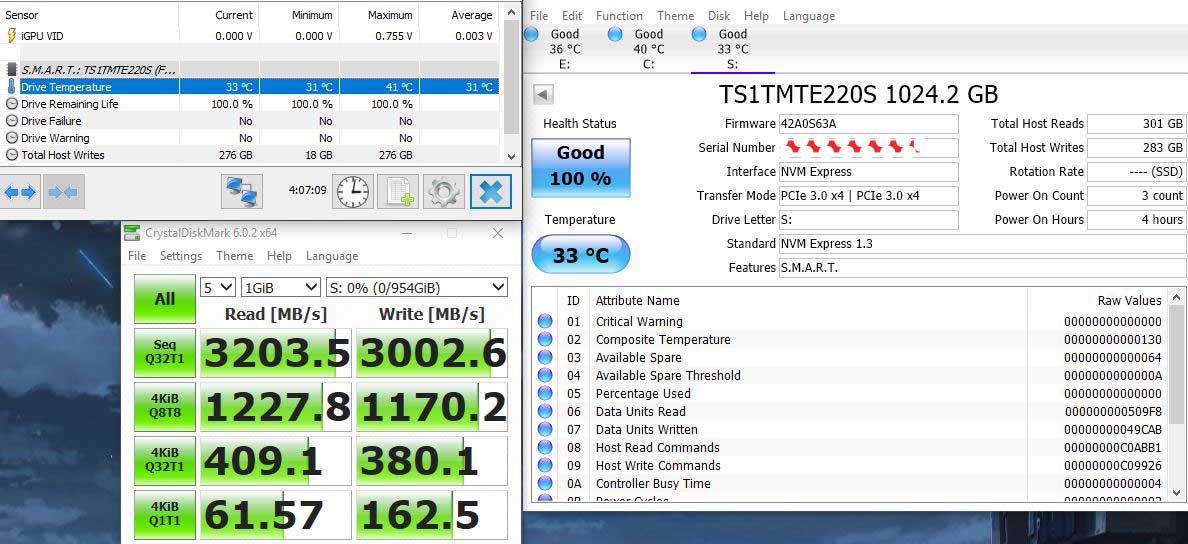This screenshot has width=1188, height=544.
Task: Click Composite Temperature blue status orb
Action: tap(545, 339)
